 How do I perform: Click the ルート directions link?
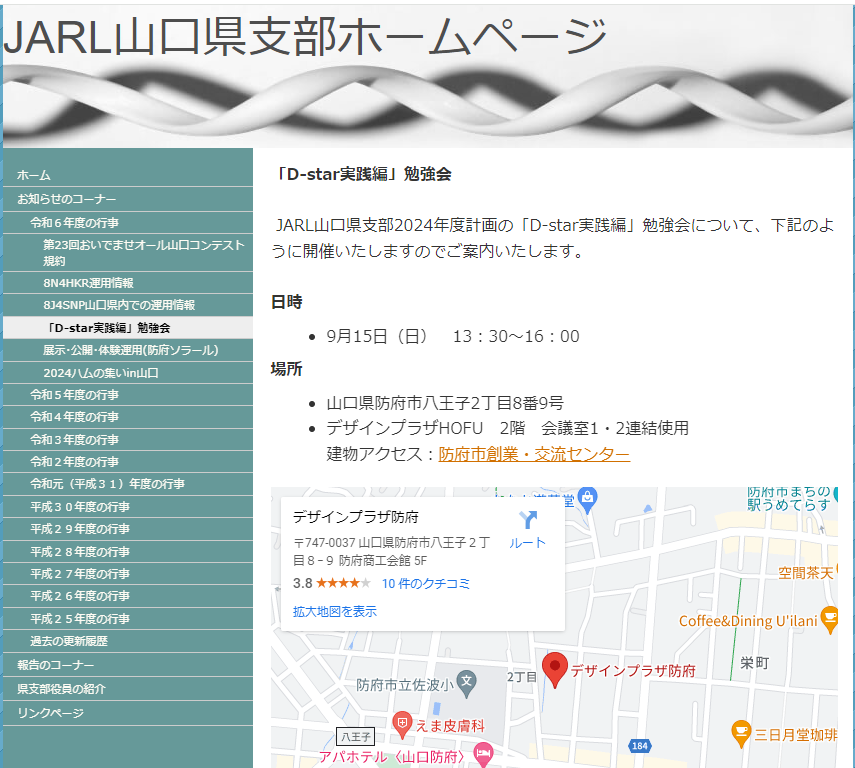(x=527, y=543)
